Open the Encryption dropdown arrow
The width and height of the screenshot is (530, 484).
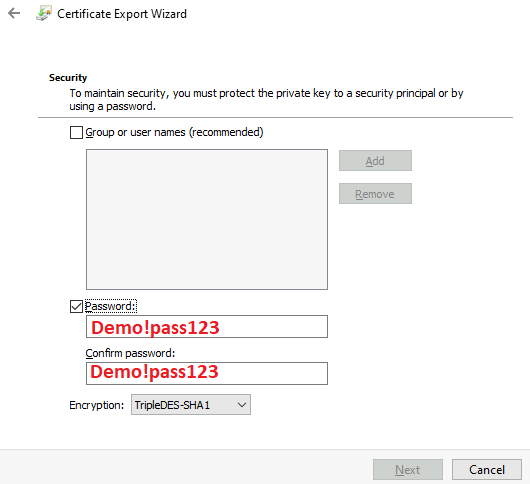tap(241, 405)
